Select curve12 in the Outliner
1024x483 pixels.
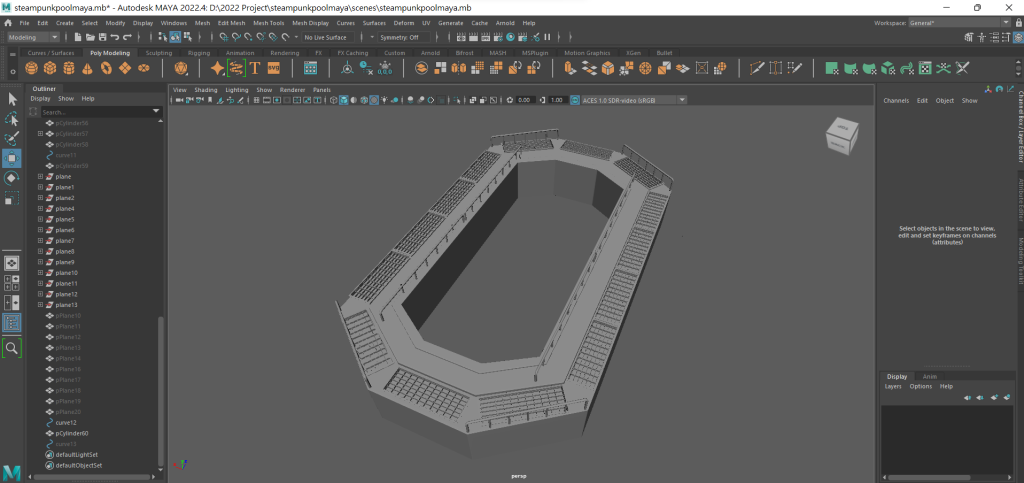point(66,422)
